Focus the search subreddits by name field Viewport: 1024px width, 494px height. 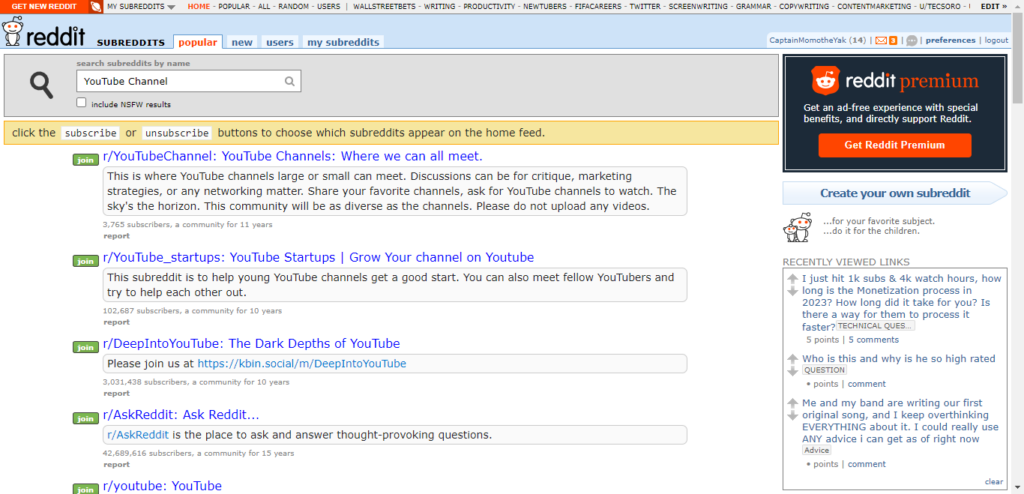(x=189, y=82)
